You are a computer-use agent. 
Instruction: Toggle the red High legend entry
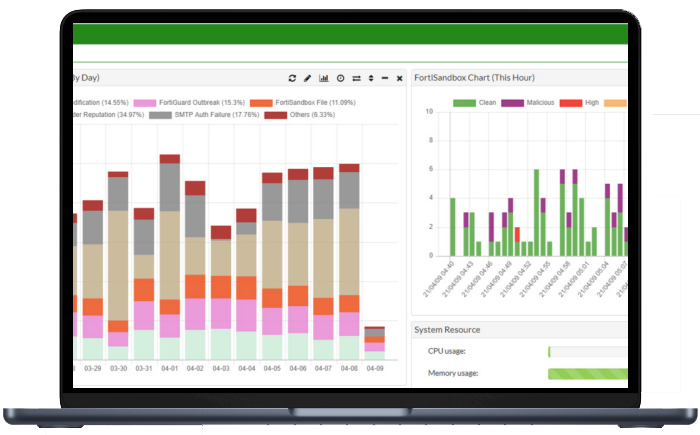click(579, 103)
